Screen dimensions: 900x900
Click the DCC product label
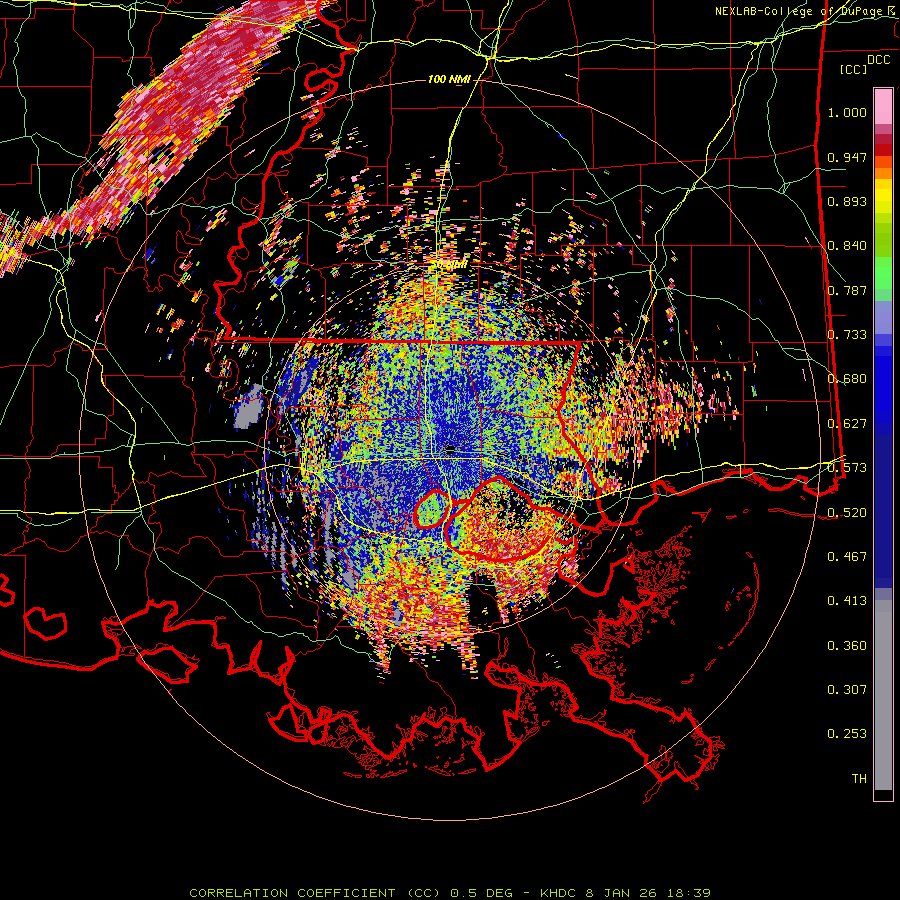click(878, 60)
